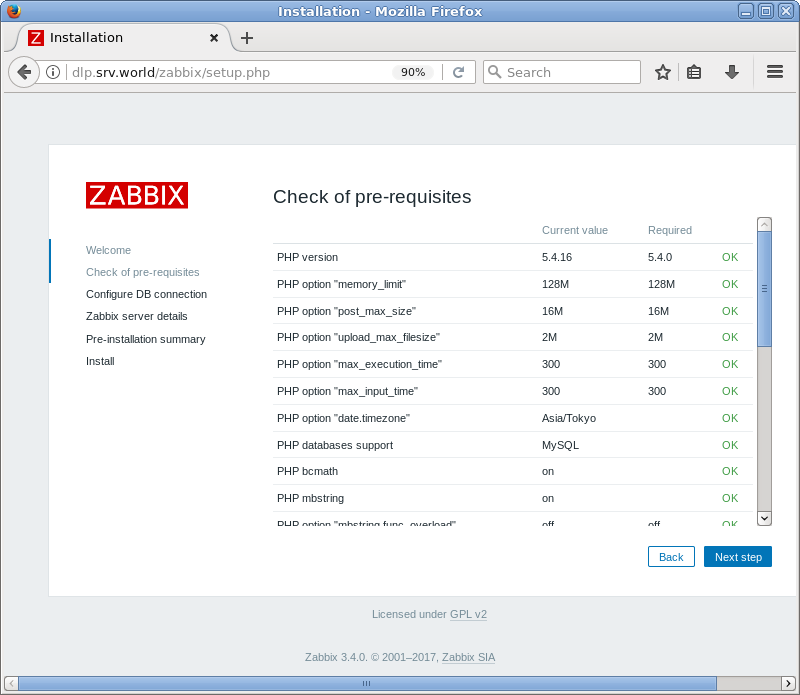Click the "MySQL" databases support value

tap(560, 445)
